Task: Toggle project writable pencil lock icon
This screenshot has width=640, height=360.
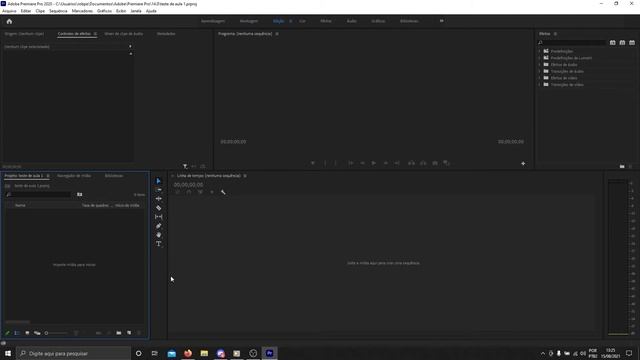Action: point(7,333)
